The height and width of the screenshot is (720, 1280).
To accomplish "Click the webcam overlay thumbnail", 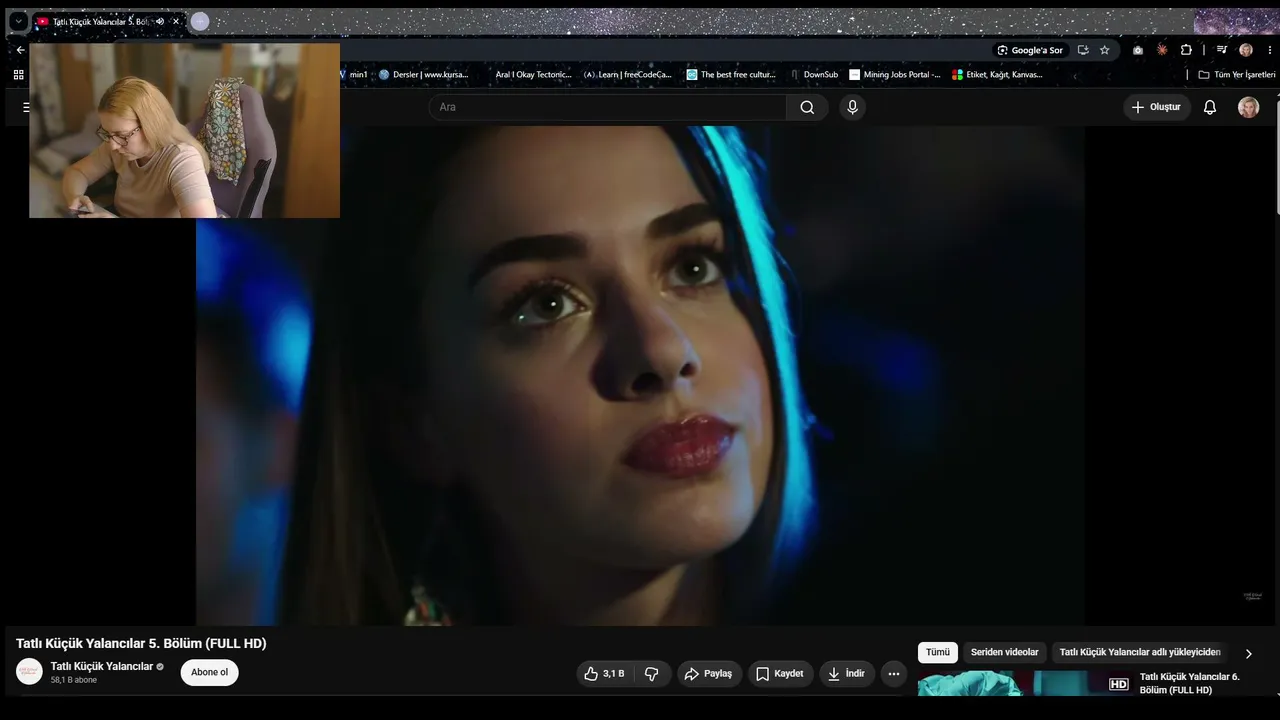I will point(184,130).
